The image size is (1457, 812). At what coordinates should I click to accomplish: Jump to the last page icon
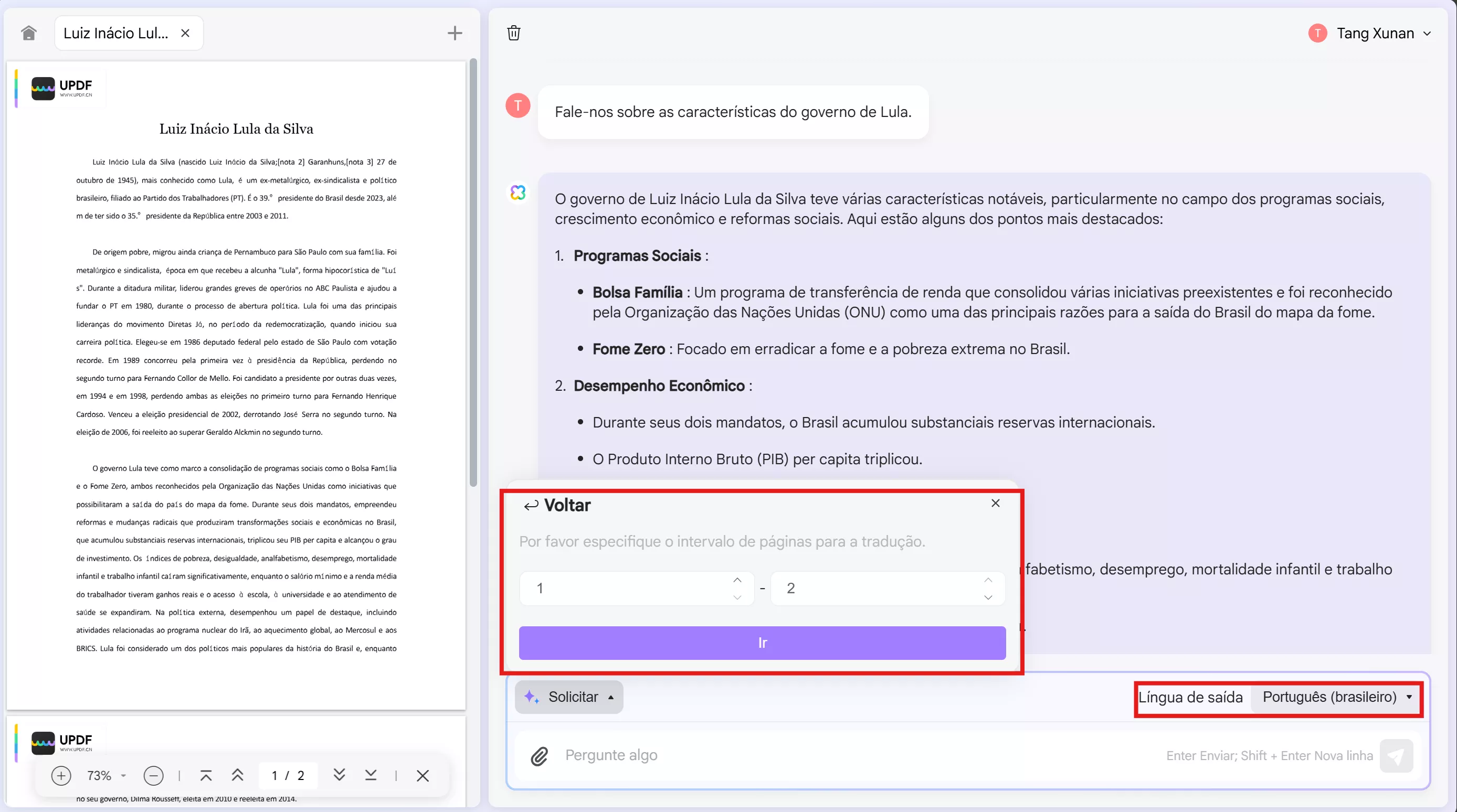click(371, 775)
